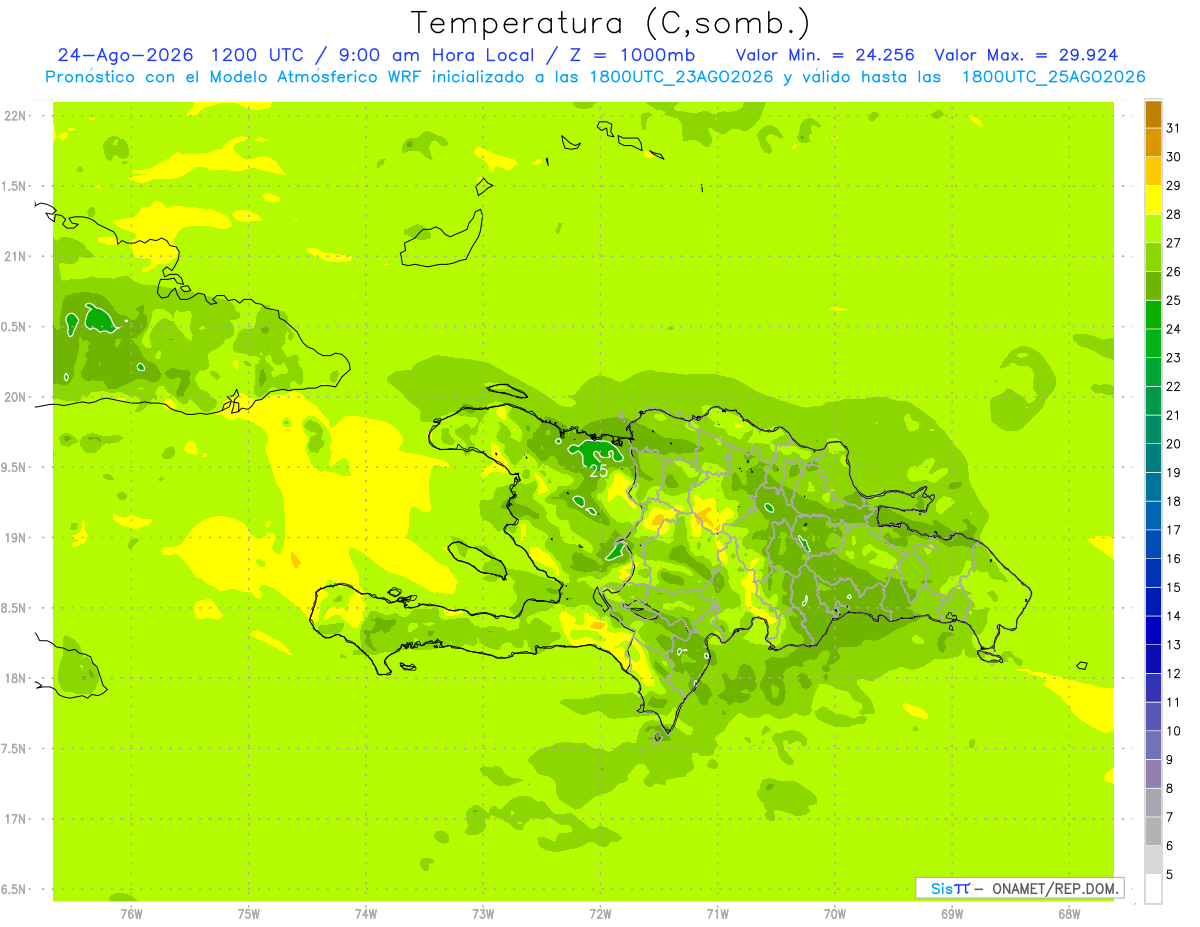
Task: Click the "Temperatura (C,somb.)" map title
Action: (611, 23)
